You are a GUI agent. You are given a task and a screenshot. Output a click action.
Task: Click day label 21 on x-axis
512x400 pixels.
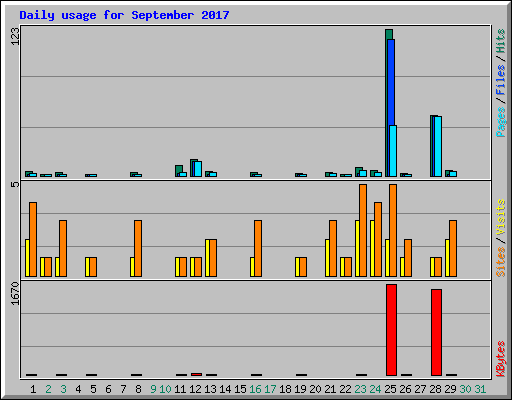pyautogui.click(x=330, y=389)
